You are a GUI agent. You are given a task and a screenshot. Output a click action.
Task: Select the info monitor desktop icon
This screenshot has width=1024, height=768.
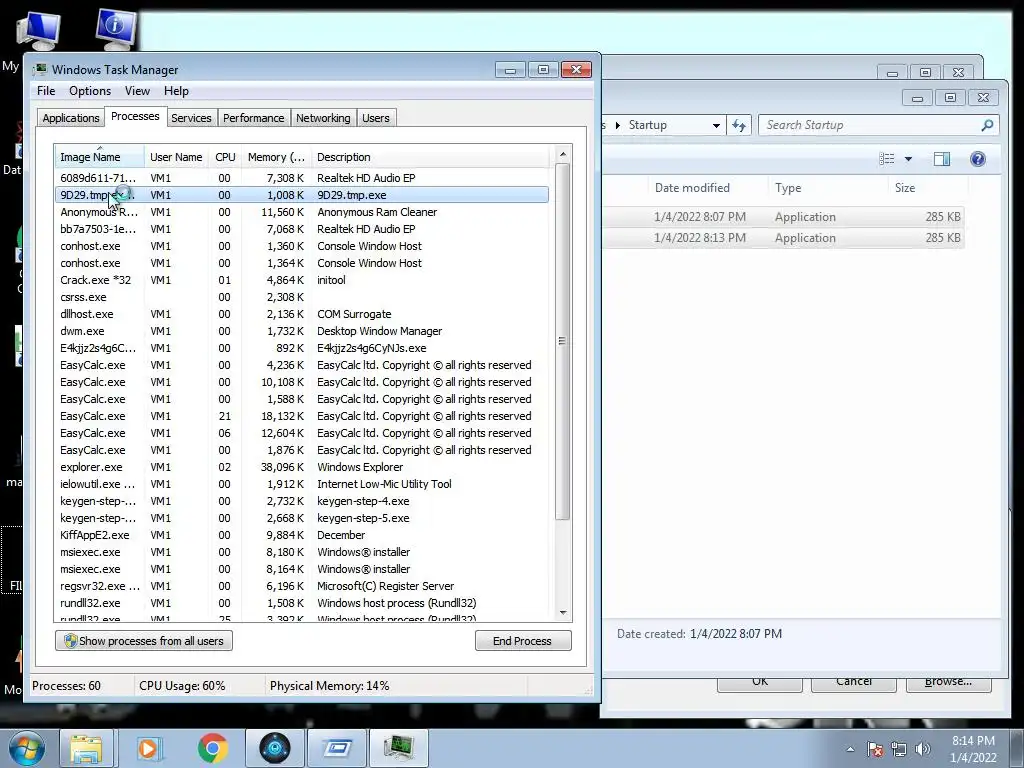pyautogui.click(x=116, y=29)
